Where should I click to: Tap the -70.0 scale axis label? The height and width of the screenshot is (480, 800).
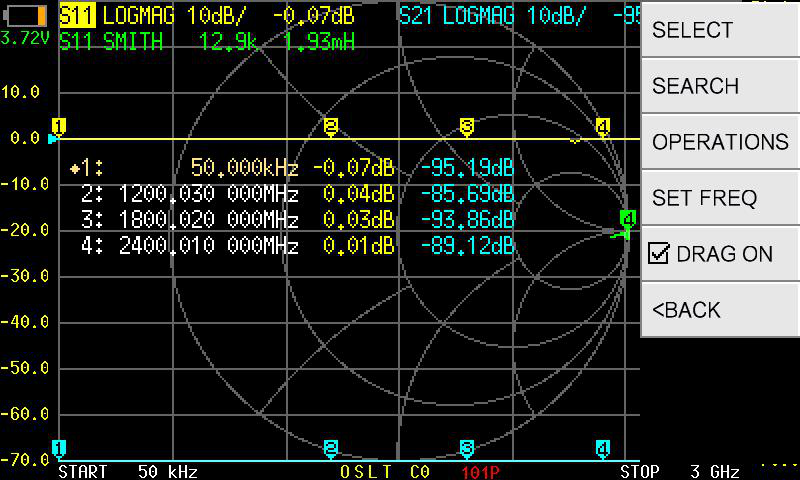click(25, 460)
